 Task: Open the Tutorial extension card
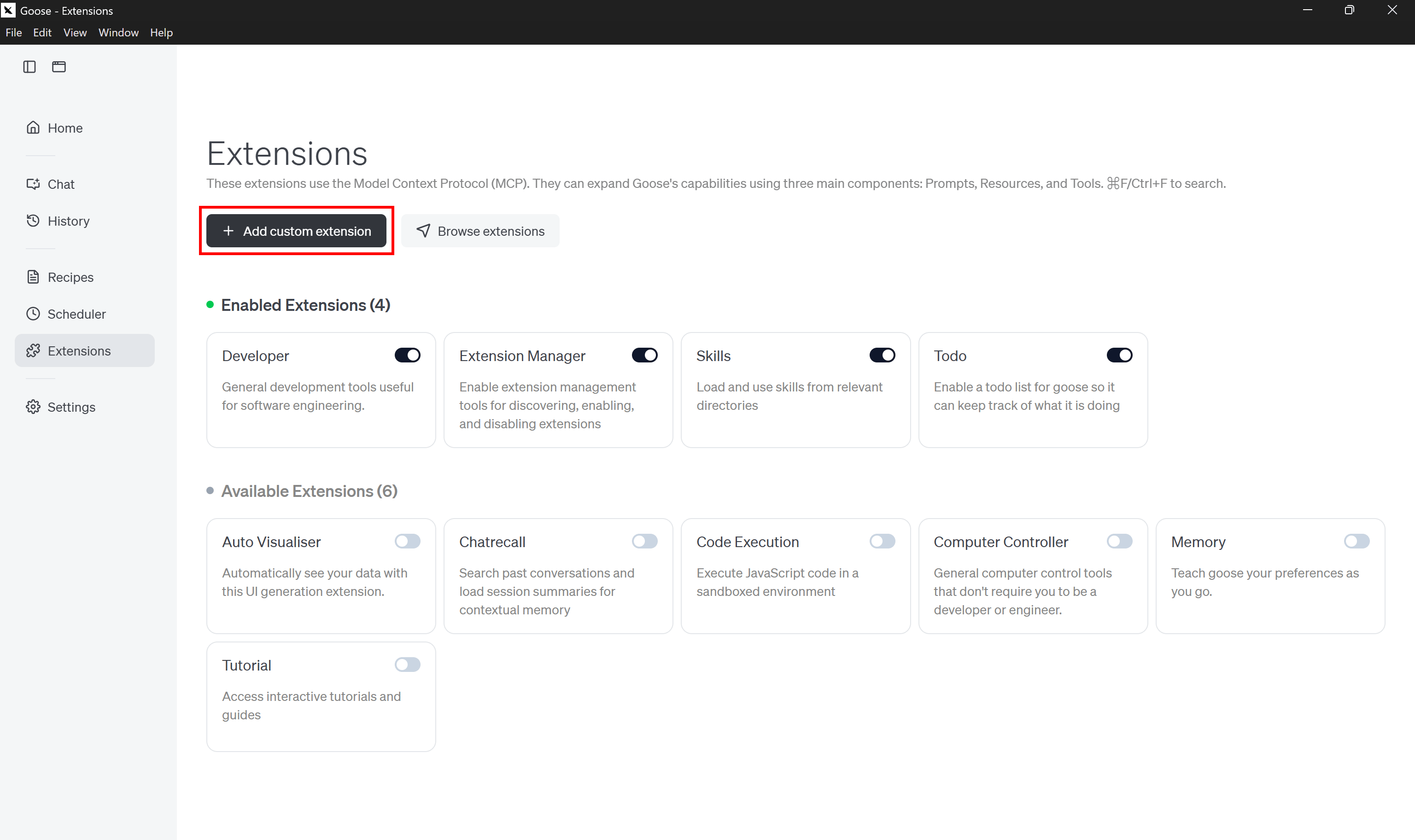(321, 697)
